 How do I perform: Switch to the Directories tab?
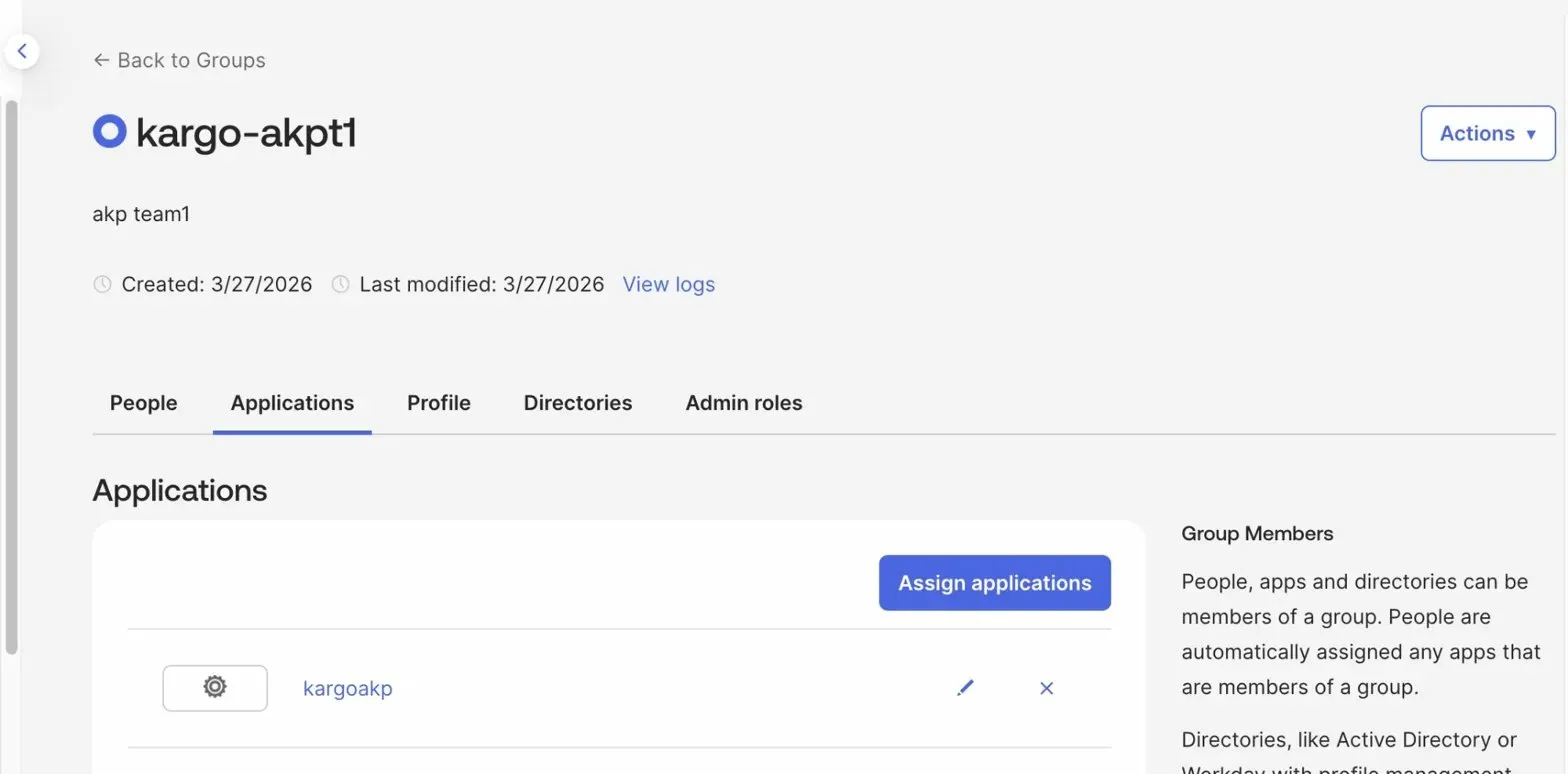point(578,403)
